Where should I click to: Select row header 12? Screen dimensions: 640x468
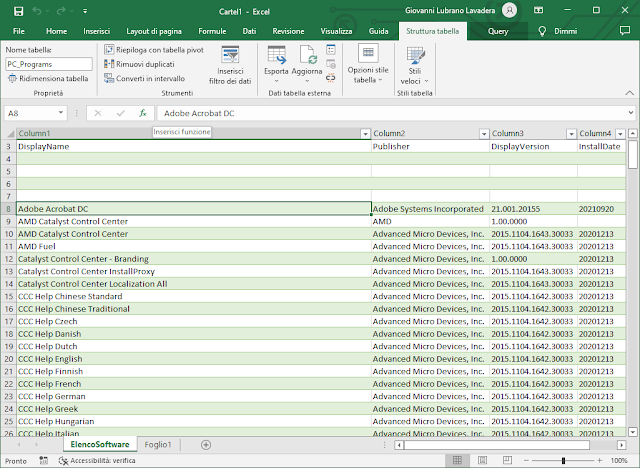(x=9, y=259)
